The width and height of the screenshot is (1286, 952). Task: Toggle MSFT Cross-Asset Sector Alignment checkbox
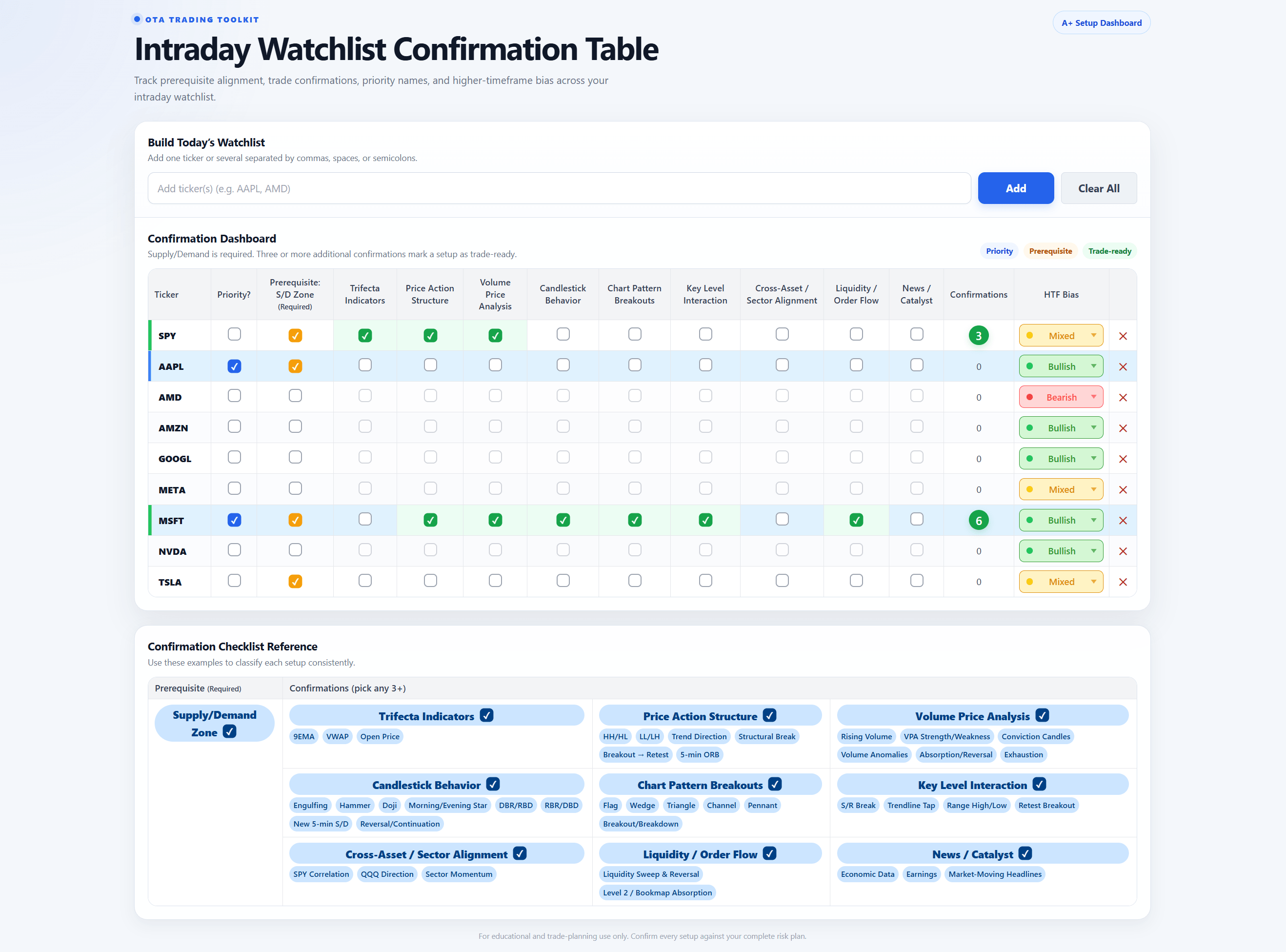tap(782, 519)
